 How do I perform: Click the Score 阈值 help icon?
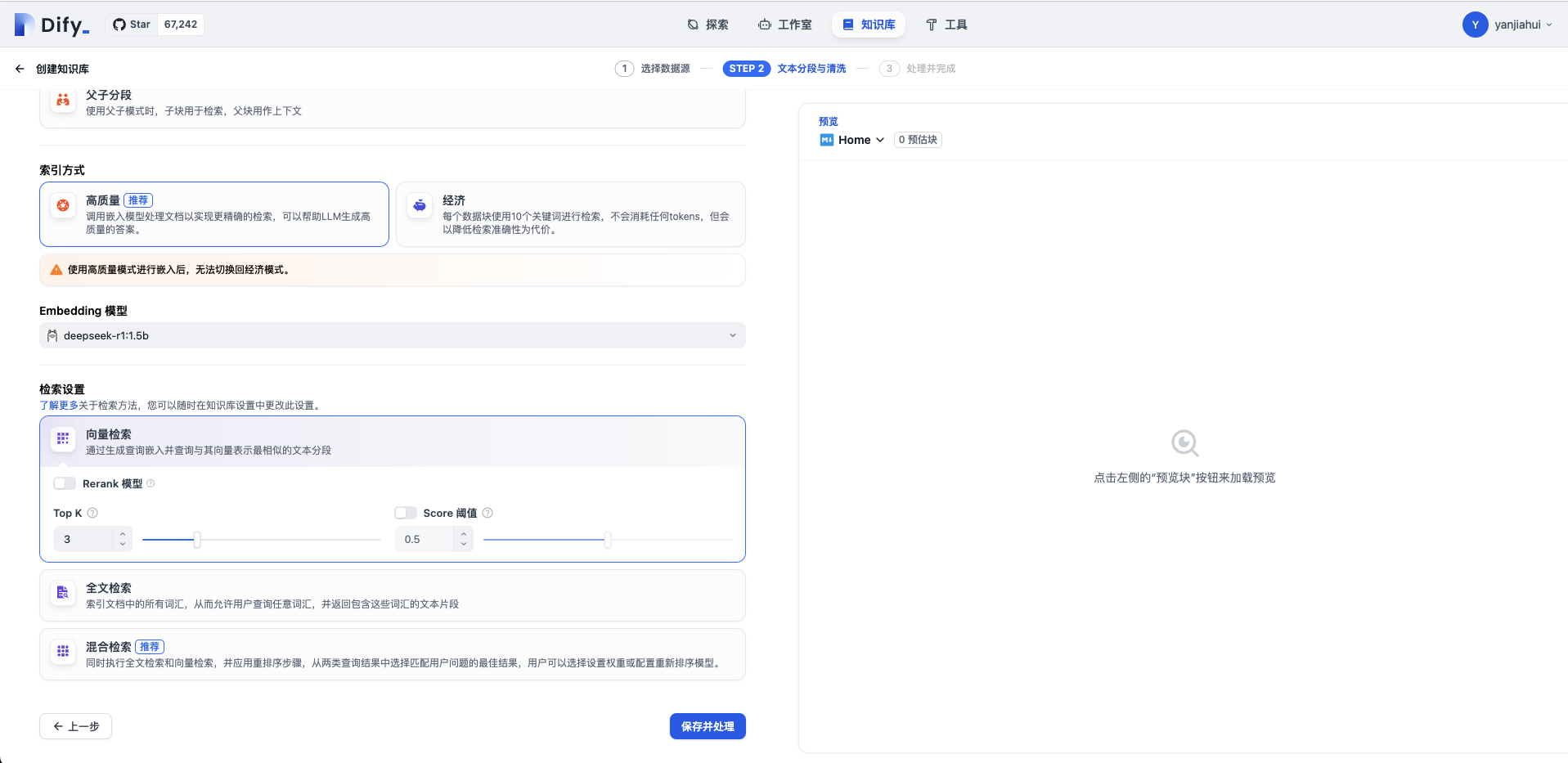[x=487, y=513]
